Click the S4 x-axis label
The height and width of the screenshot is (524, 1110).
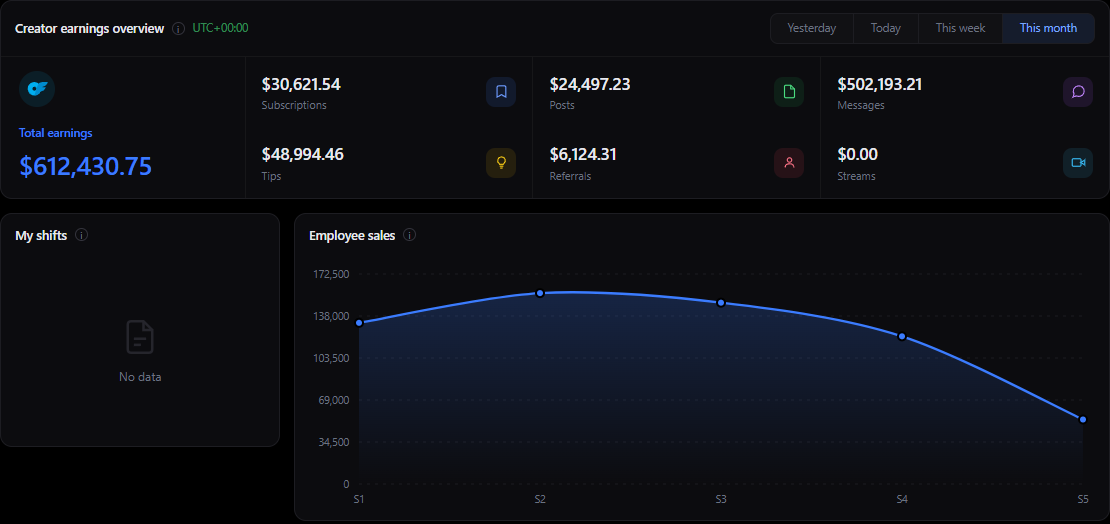[x=902, y=499]
